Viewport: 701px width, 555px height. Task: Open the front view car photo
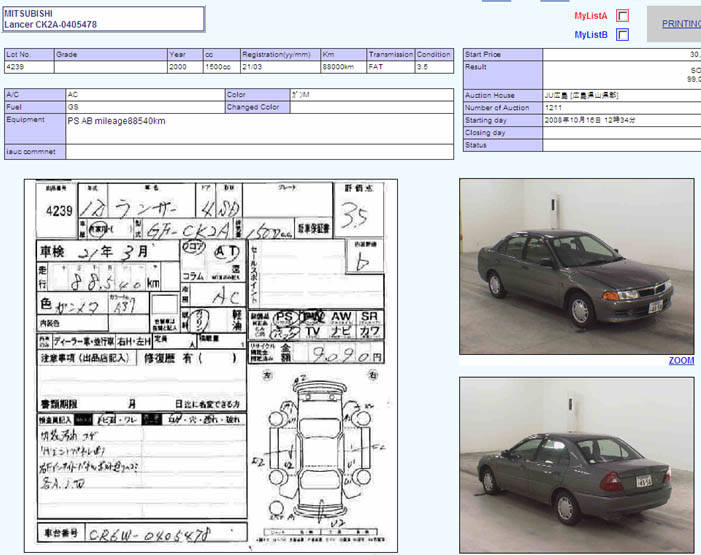577,267
